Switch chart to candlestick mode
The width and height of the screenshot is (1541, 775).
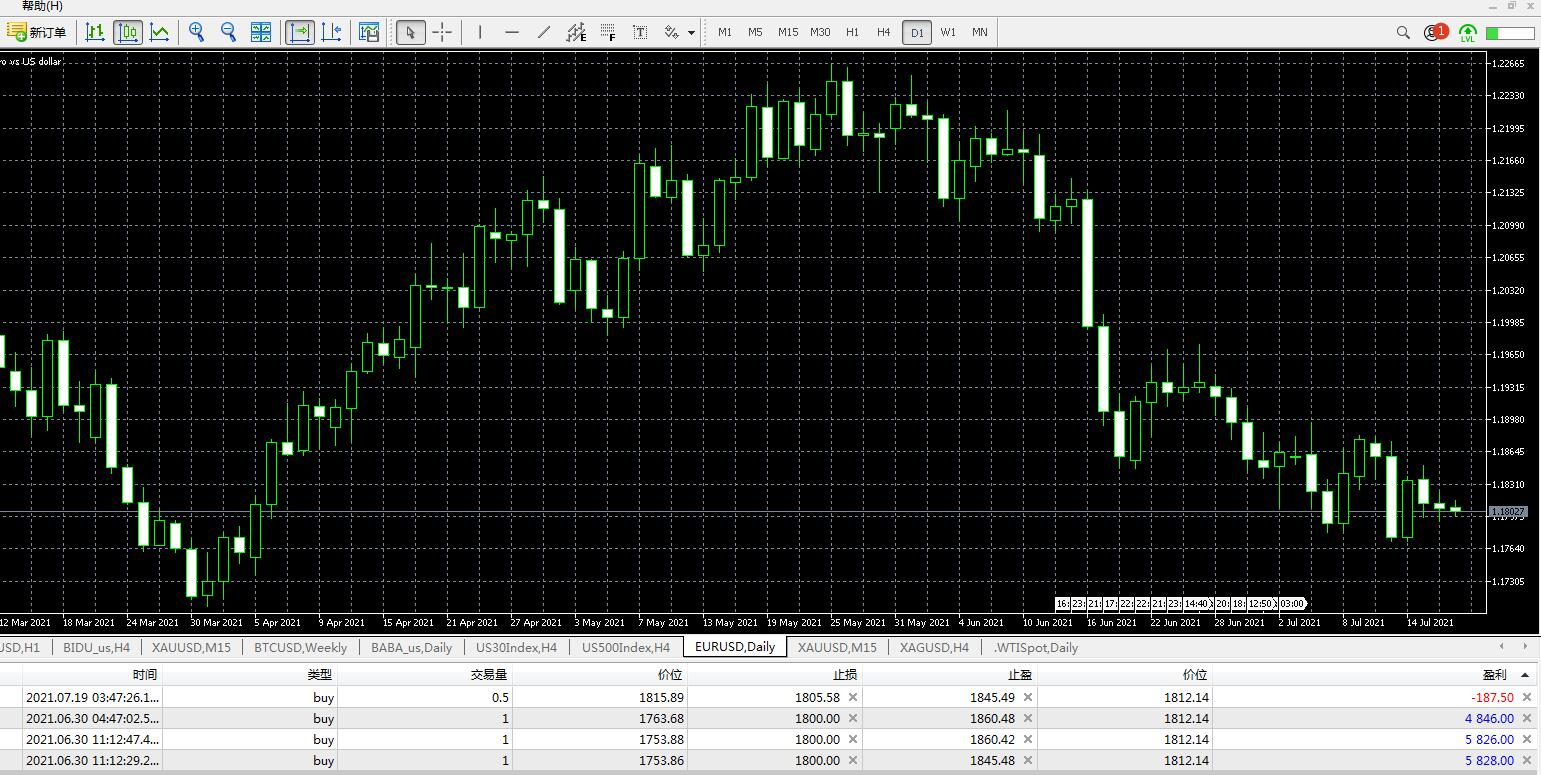tap(127, 32)
